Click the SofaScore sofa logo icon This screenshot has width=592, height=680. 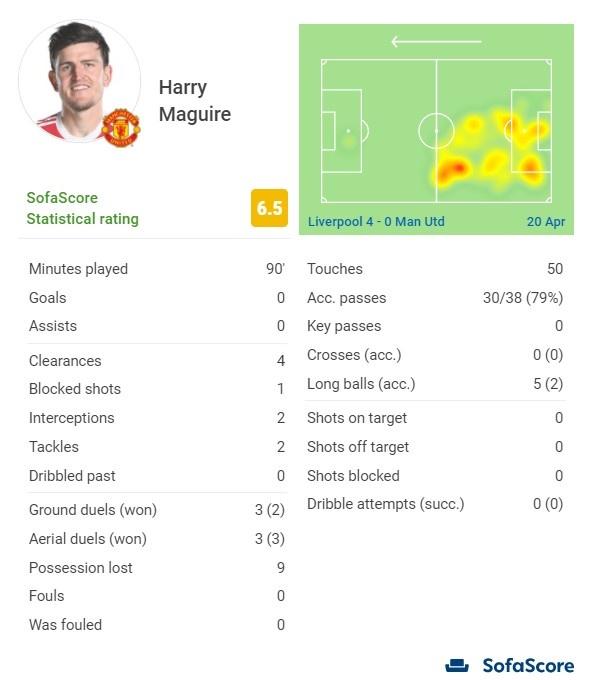click(457, 665)
